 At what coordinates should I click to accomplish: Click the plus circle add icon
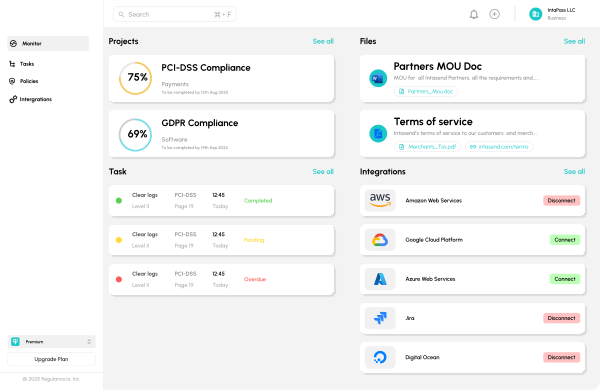click(x=494, y=14)
